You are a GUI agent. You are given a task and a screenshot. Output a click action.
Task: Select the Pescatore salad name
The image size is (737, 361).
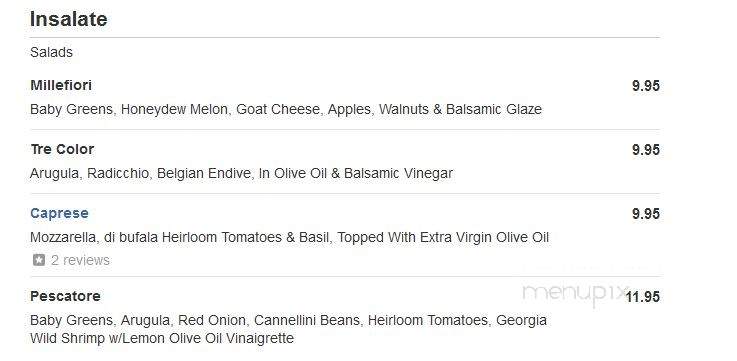pyautogui.click(x=65, y=296)
